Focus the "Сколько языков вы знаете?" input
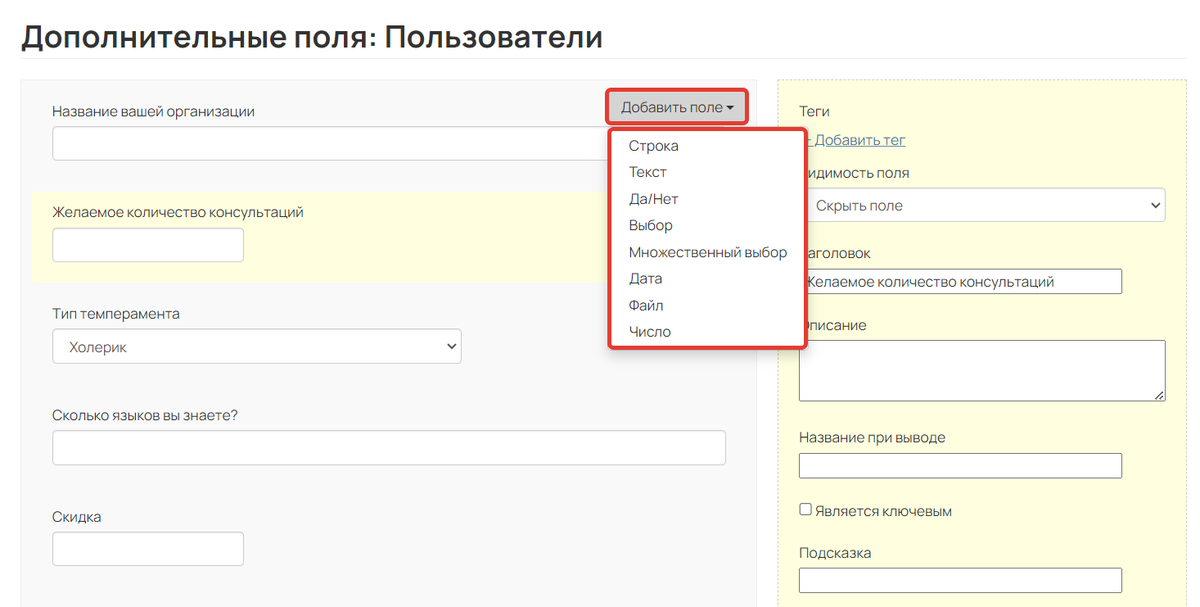1200x607 pixels. point(389,448)
